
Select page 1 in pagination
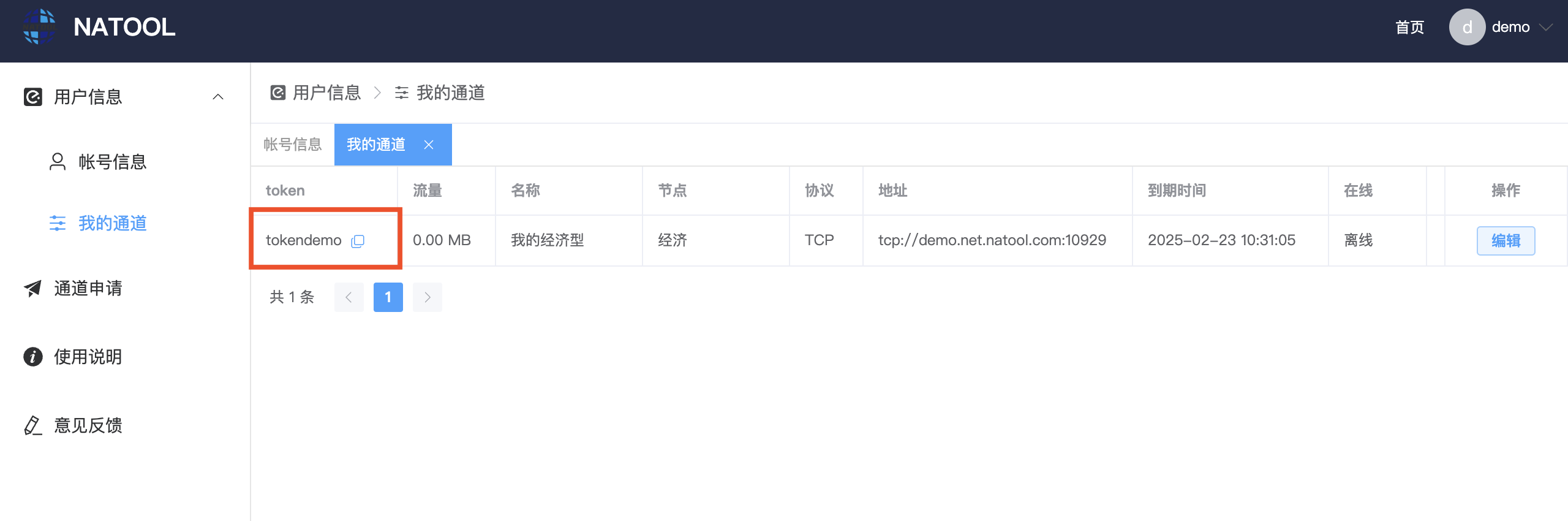(x=388, y=297)
